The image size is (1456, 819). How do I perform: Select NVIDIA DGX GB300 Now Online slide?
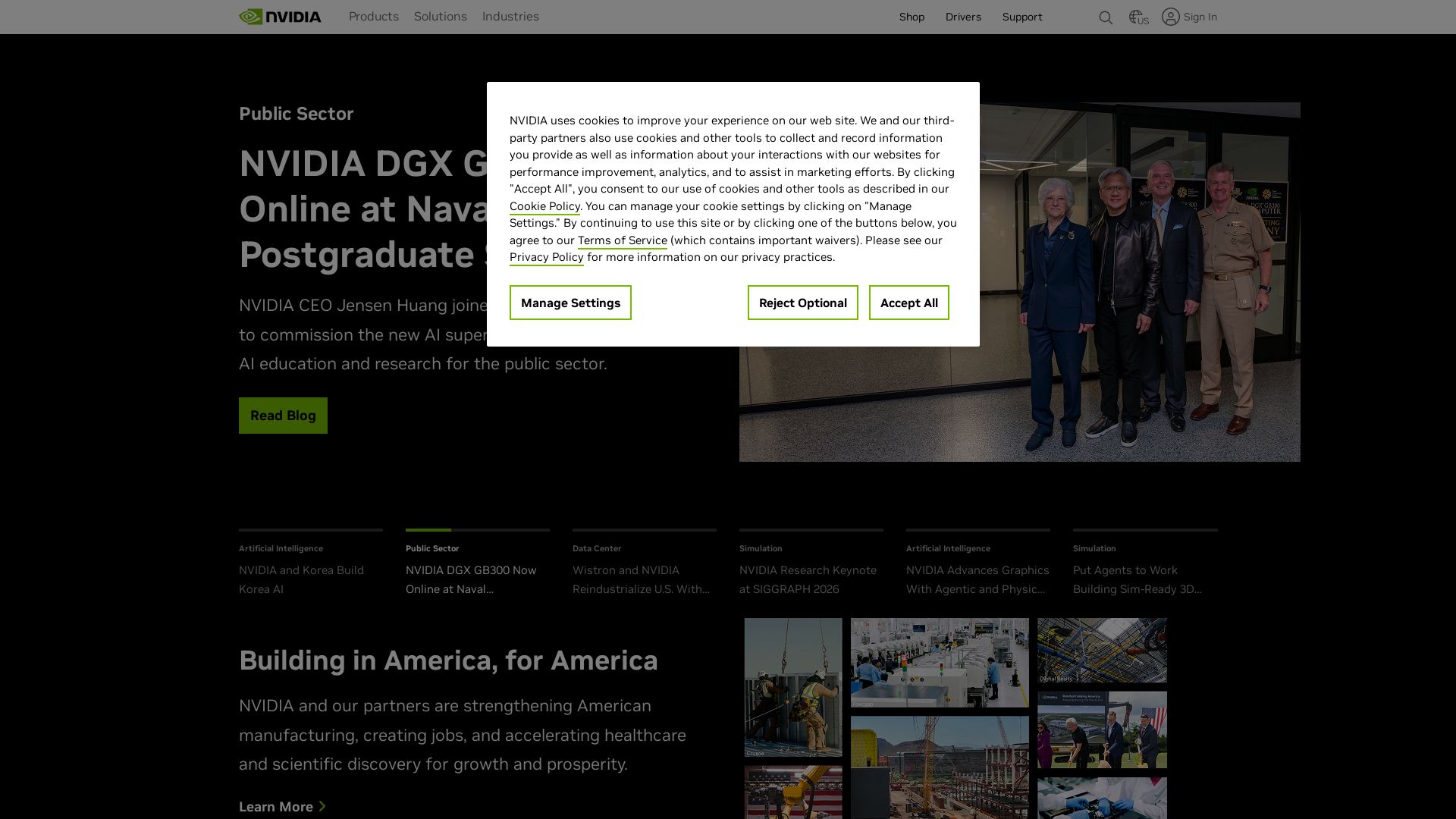(478, 565)
